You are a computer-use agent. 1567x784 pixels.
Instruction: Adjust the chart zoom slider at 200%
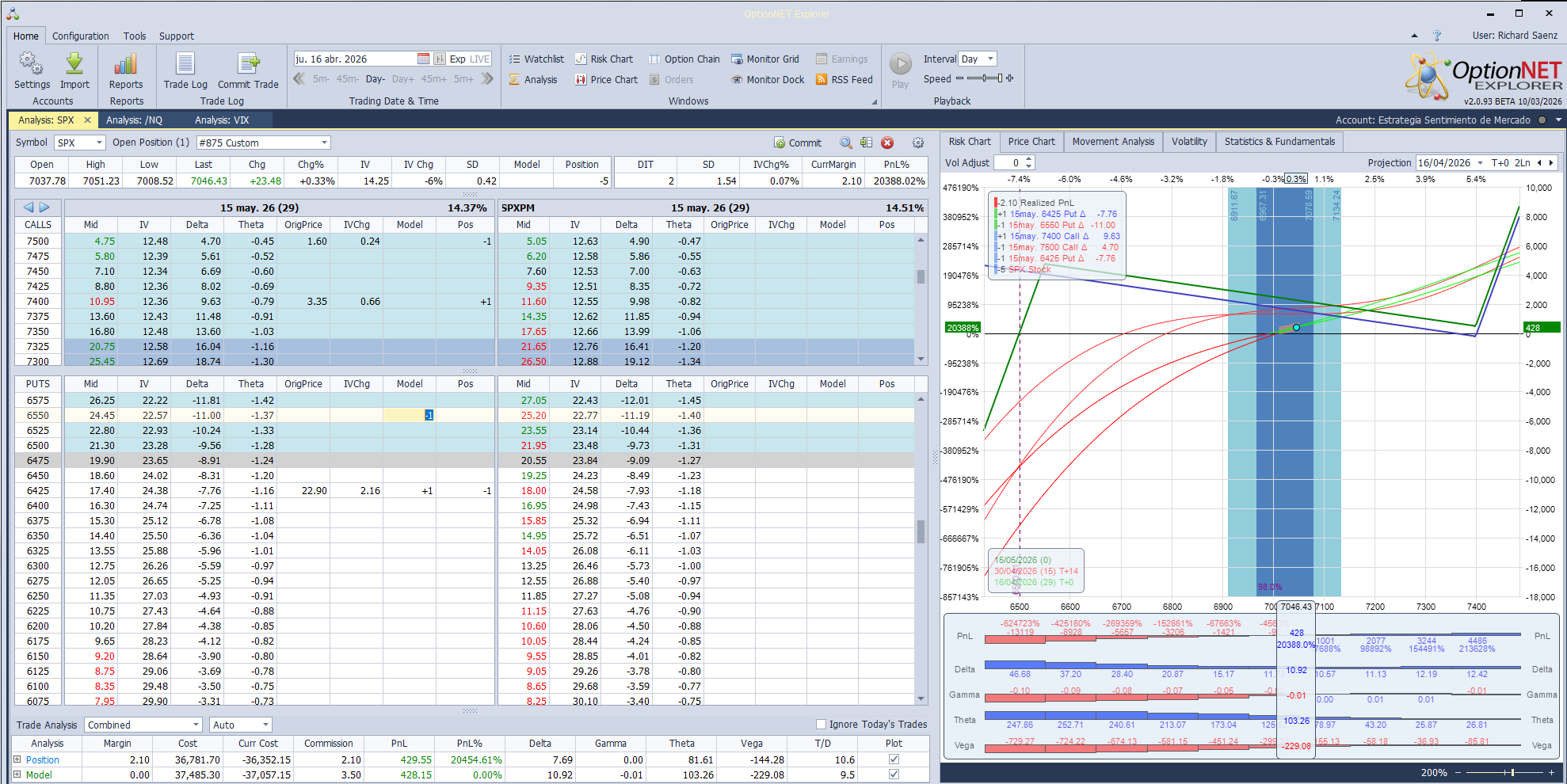coord(1503,772)
